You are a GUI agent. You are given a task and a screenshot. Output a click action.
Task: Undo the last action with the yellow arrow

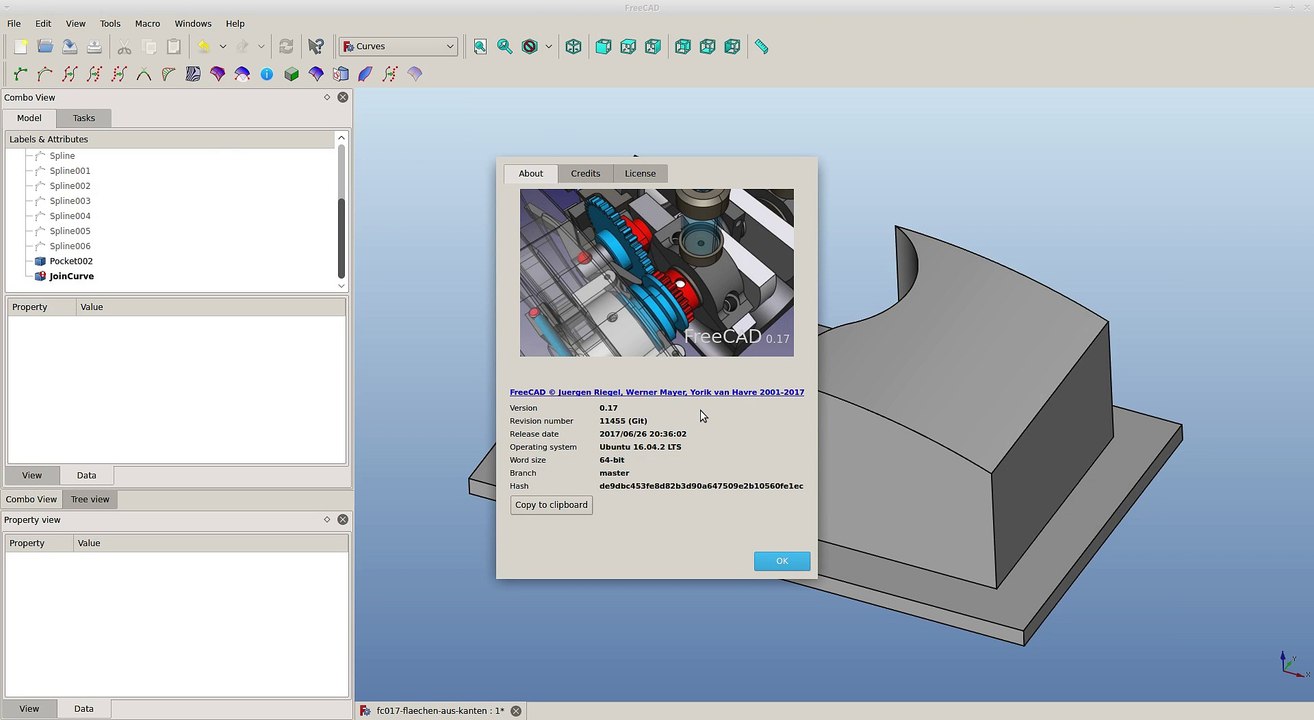point(203,46)
